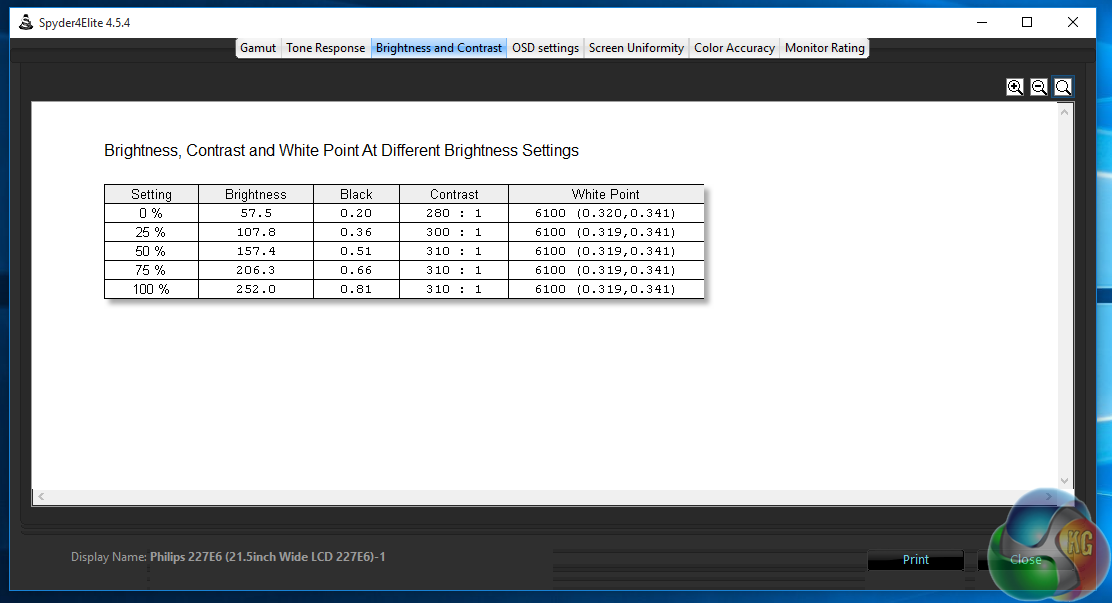
Task: Select the Brightness and Contrast tab
Action: click(x=439, y=48)
